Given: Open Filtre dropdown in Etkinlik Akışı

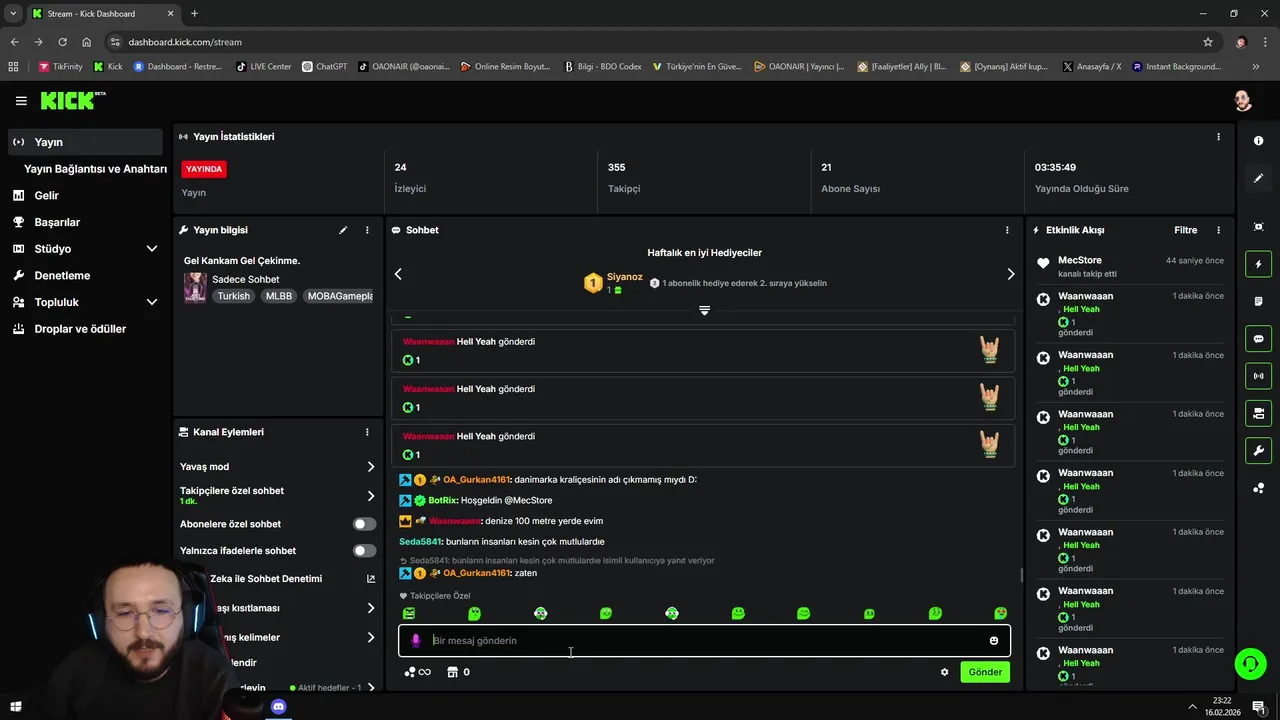Looking at the screenshot, I should 1185,230.
